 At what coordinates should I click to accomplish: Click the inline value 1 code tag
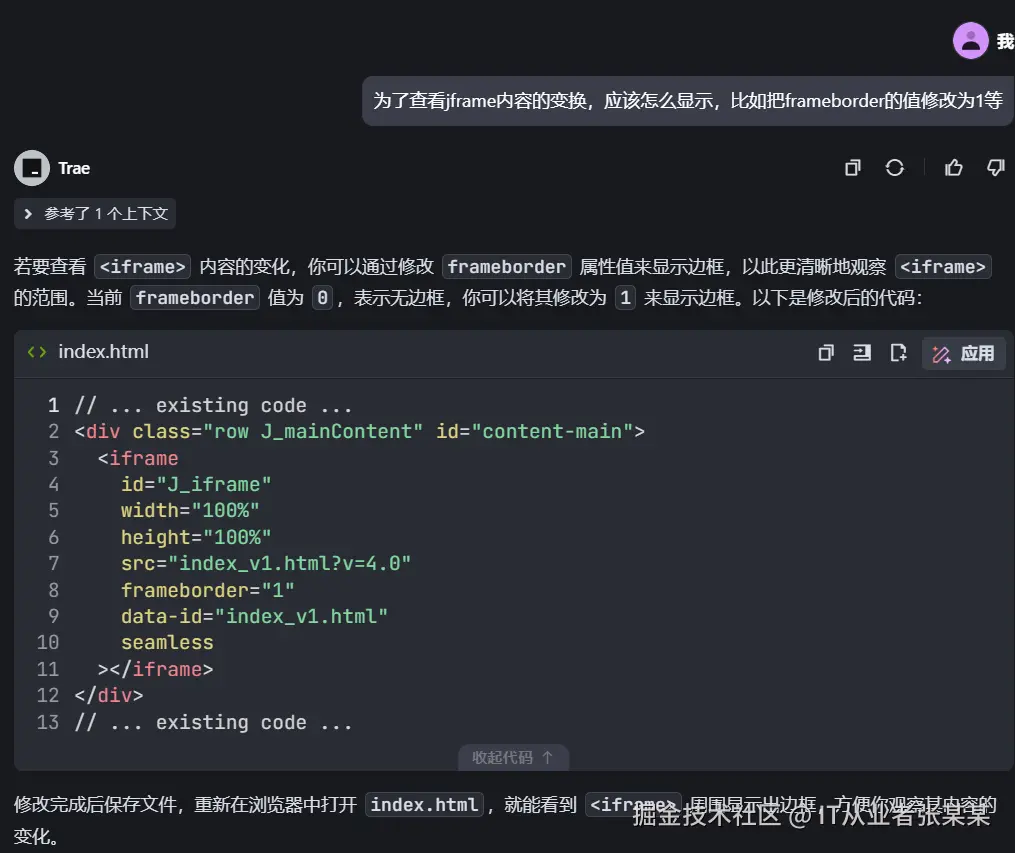625,298
